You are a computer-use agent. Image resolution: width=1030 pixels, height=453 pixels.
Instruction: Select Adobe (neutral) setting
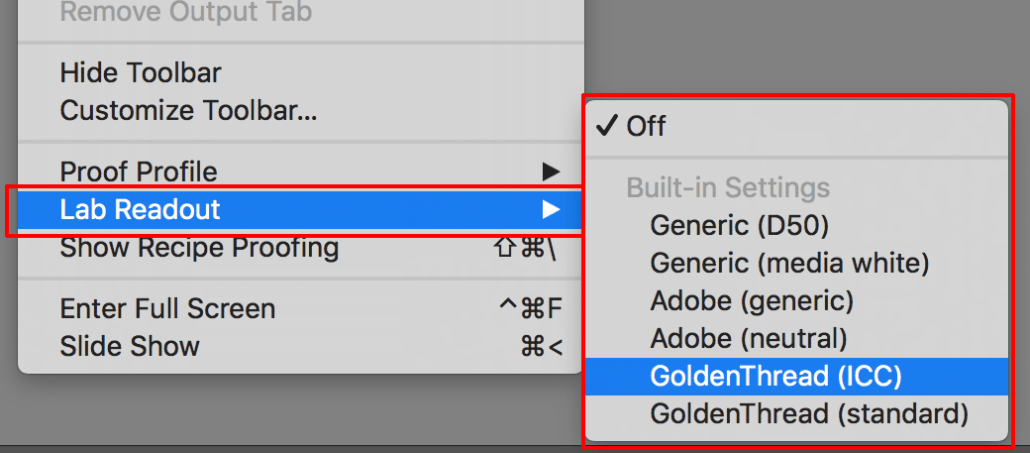[x=748, y=338]
